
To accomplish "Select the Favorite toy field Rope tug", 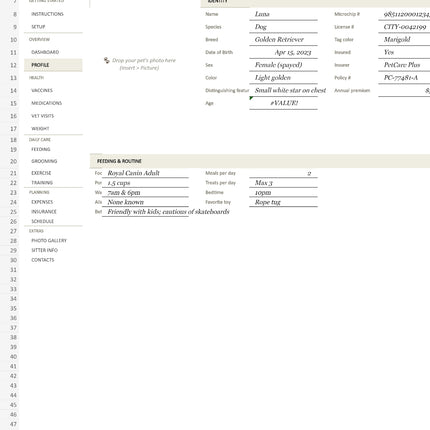I will [x=283, y=202].
